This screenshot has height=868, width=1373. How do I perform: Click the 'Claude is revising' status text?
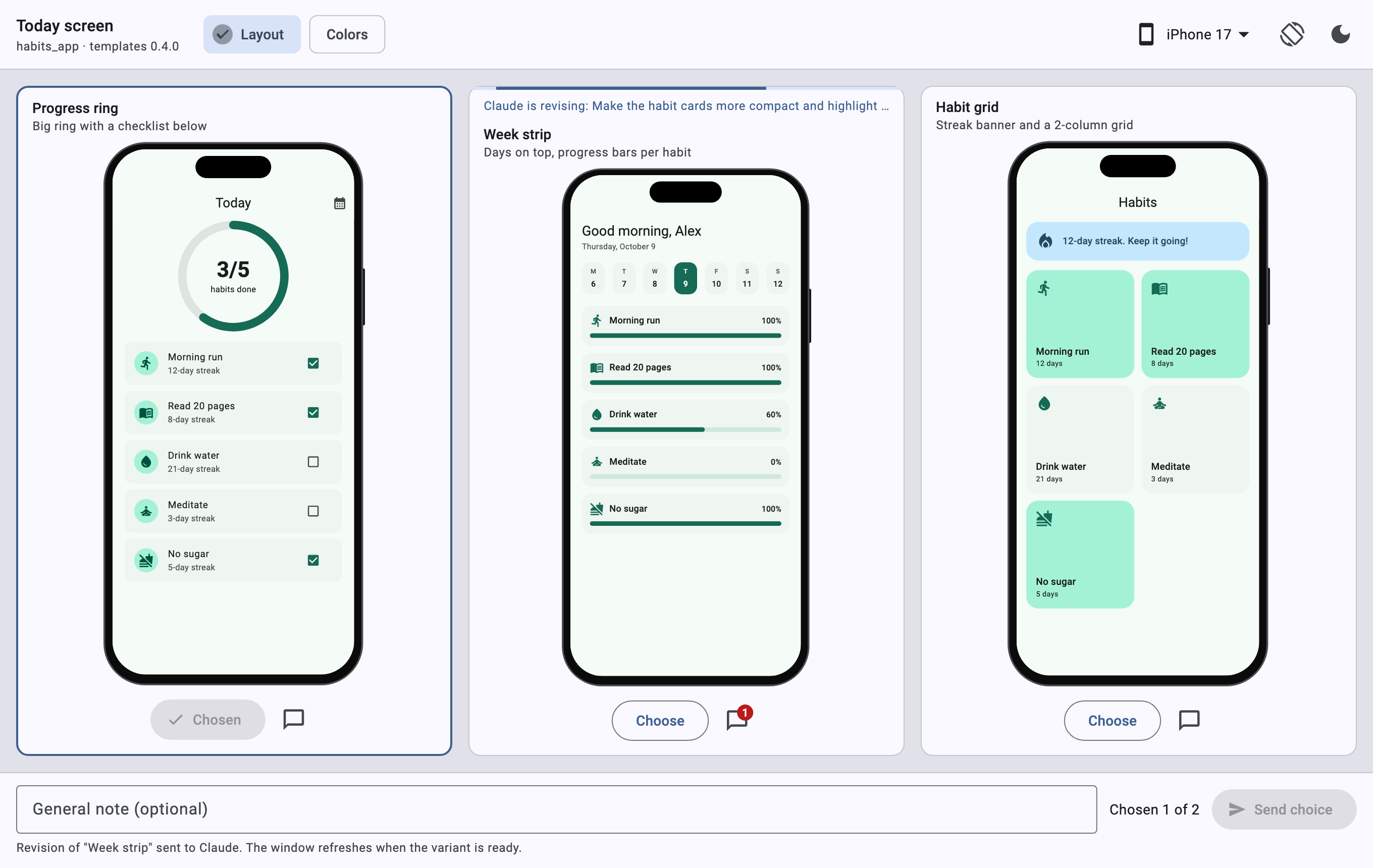tap(686, 105)
